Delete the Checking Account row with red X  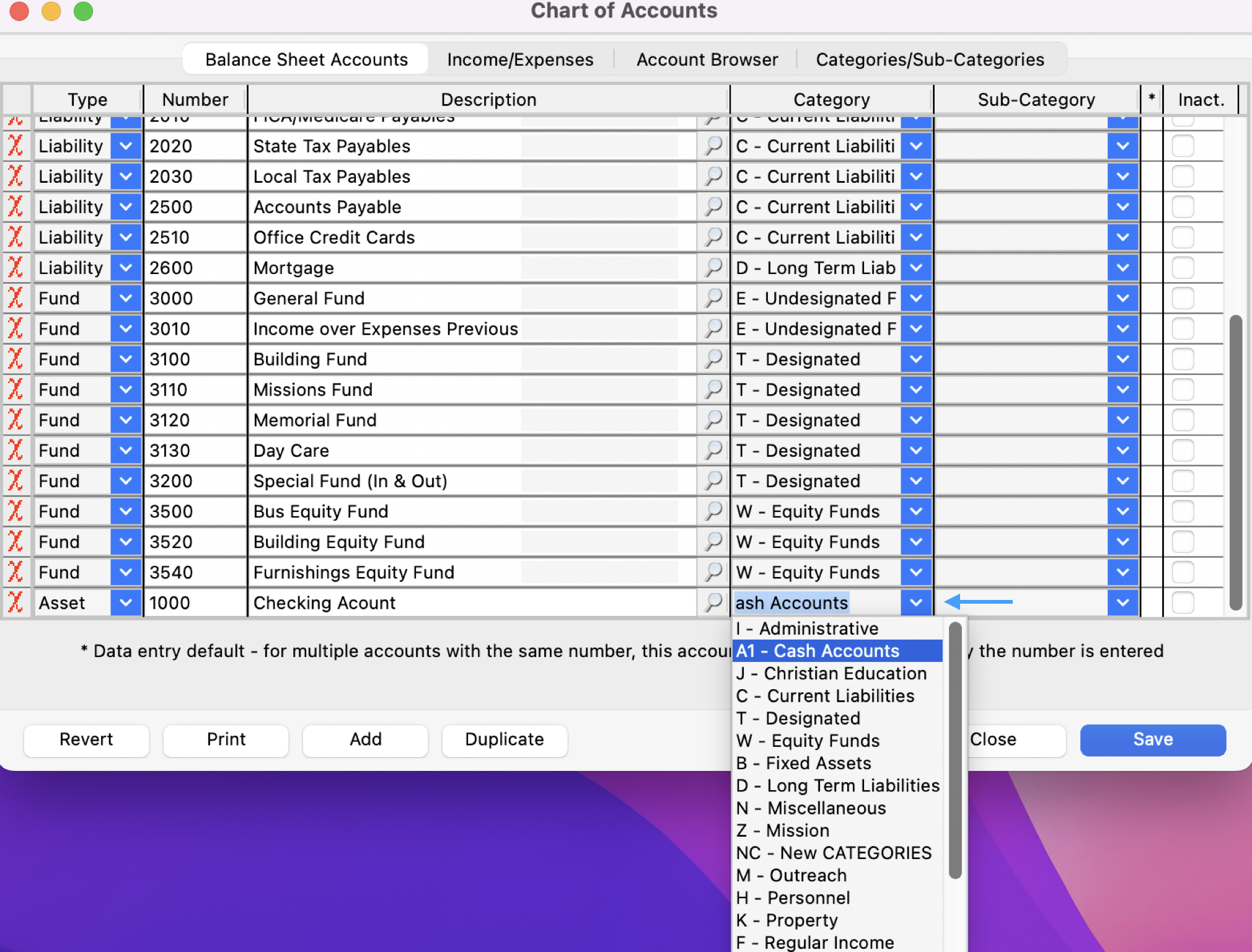pyautogui.click(x=15, y=602)
